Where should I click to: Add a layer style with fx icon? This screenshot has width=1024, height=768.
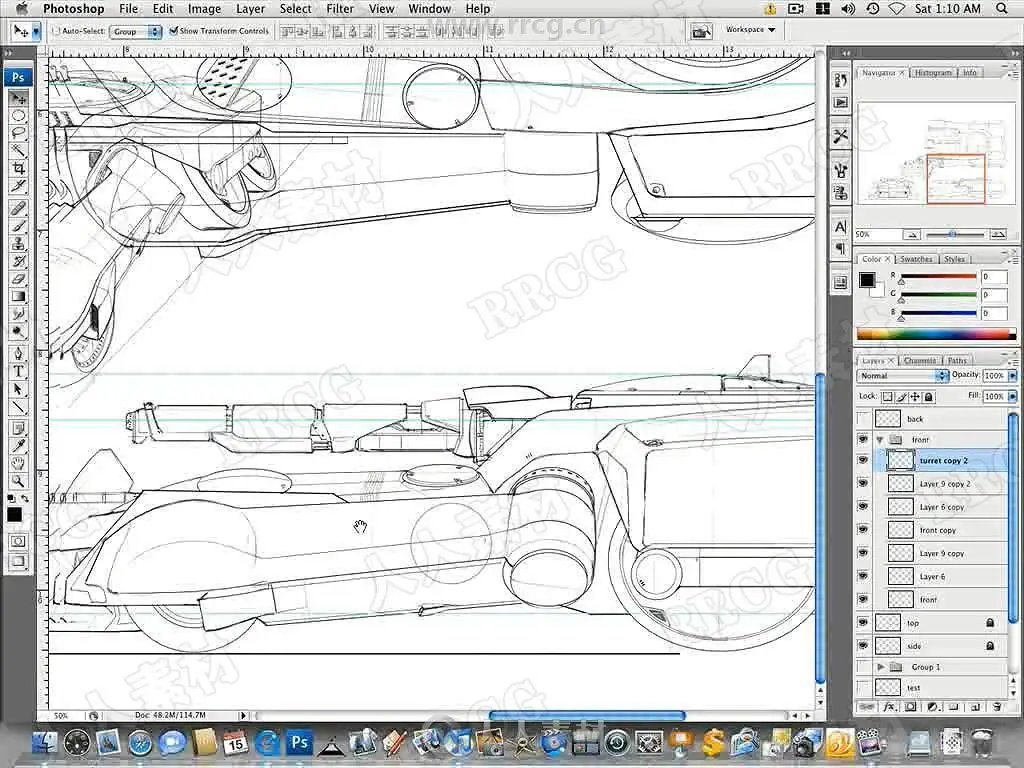[x=888, y=707]
